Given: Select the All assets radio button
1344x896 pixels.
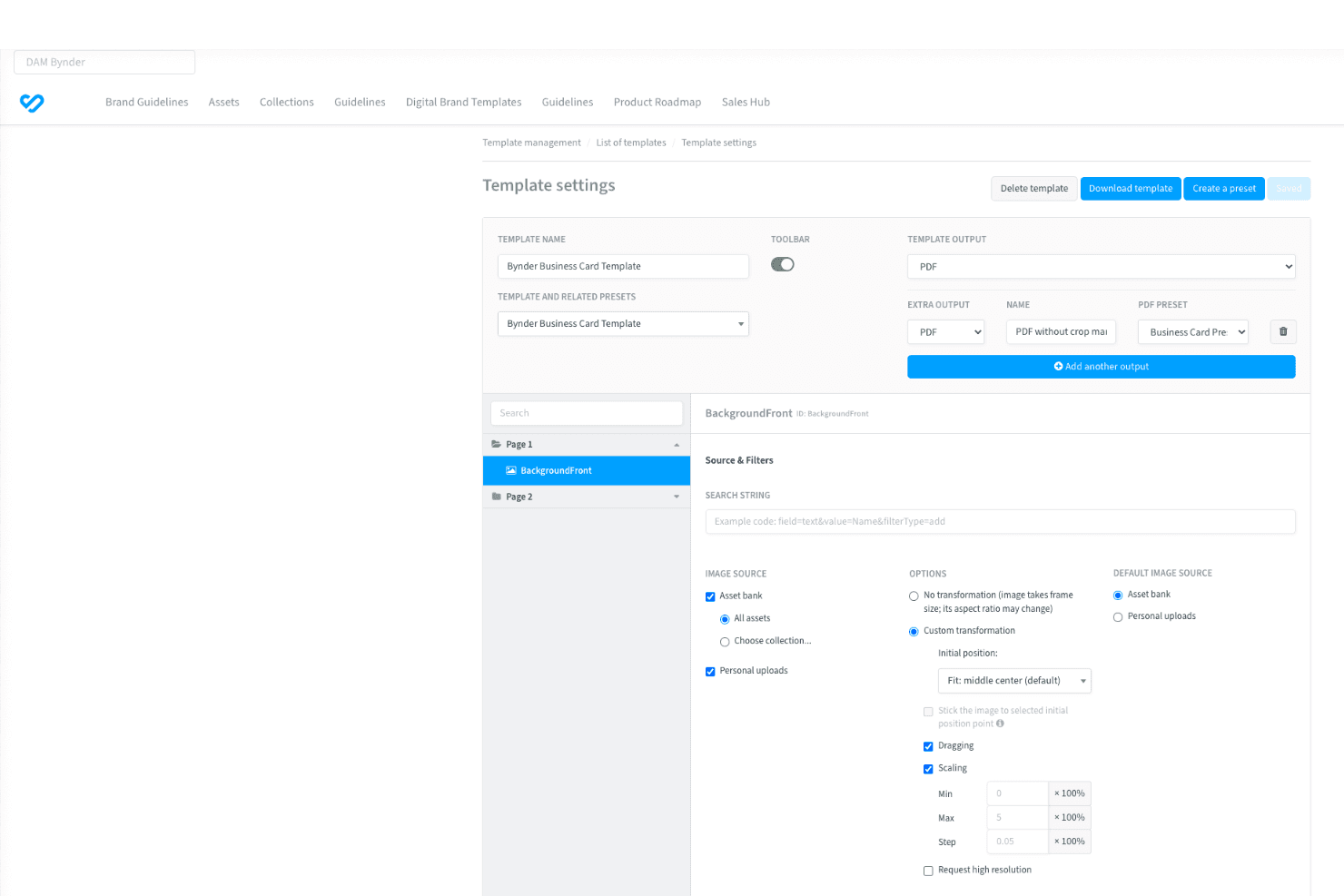Looking at the screenshot, I should [725, 619].
